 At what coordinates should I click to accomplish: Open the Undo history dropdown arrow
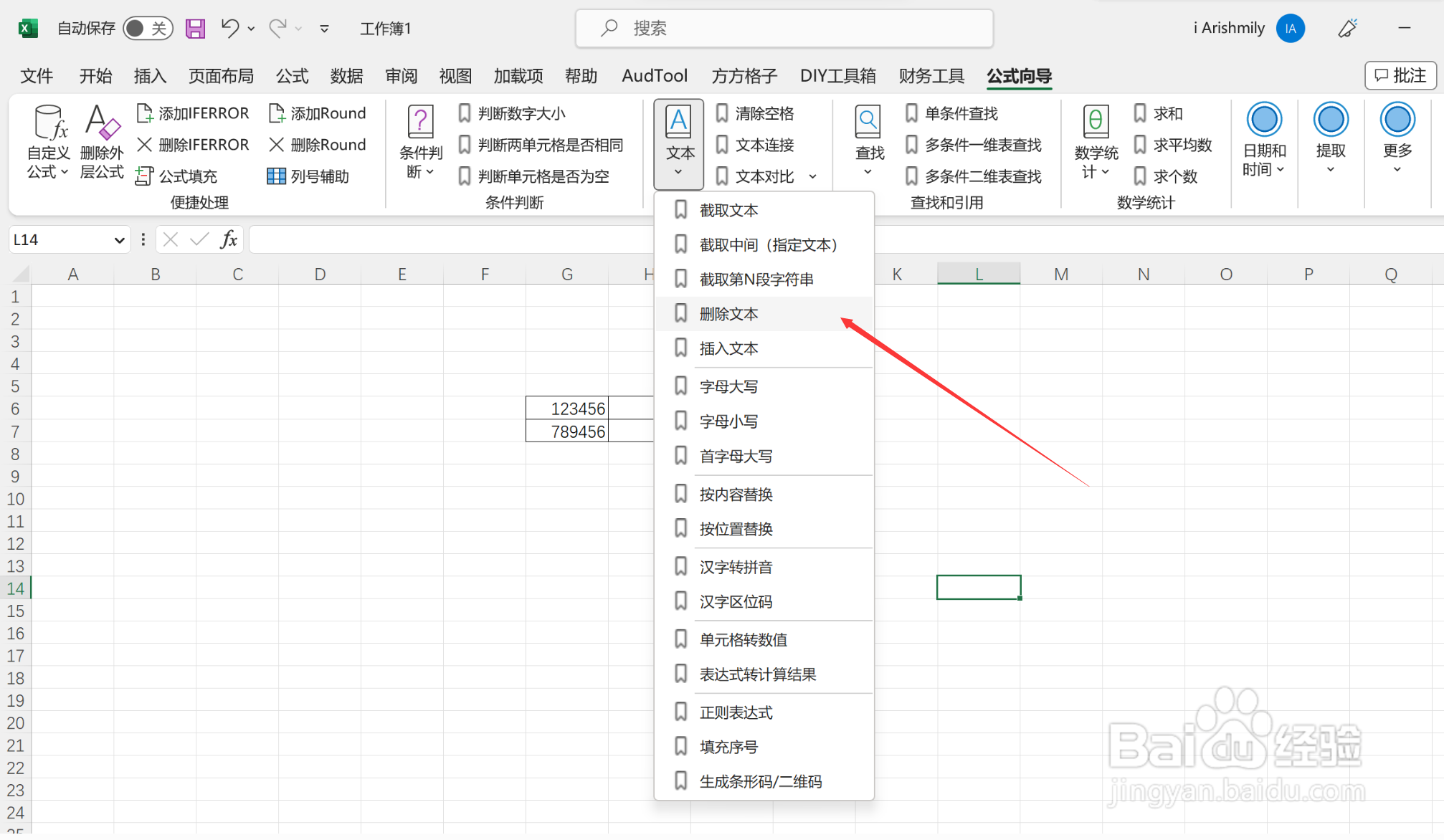click(251, 29)
